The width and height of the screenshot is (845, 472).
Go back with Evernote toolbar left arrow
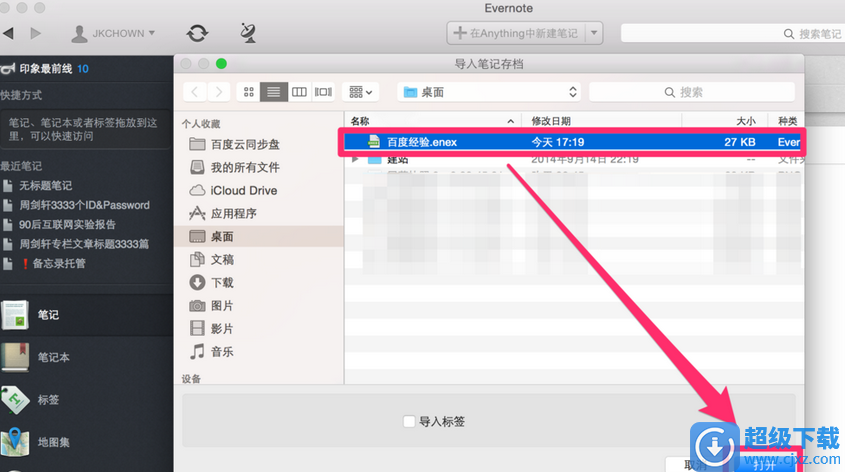click(8, 33)
